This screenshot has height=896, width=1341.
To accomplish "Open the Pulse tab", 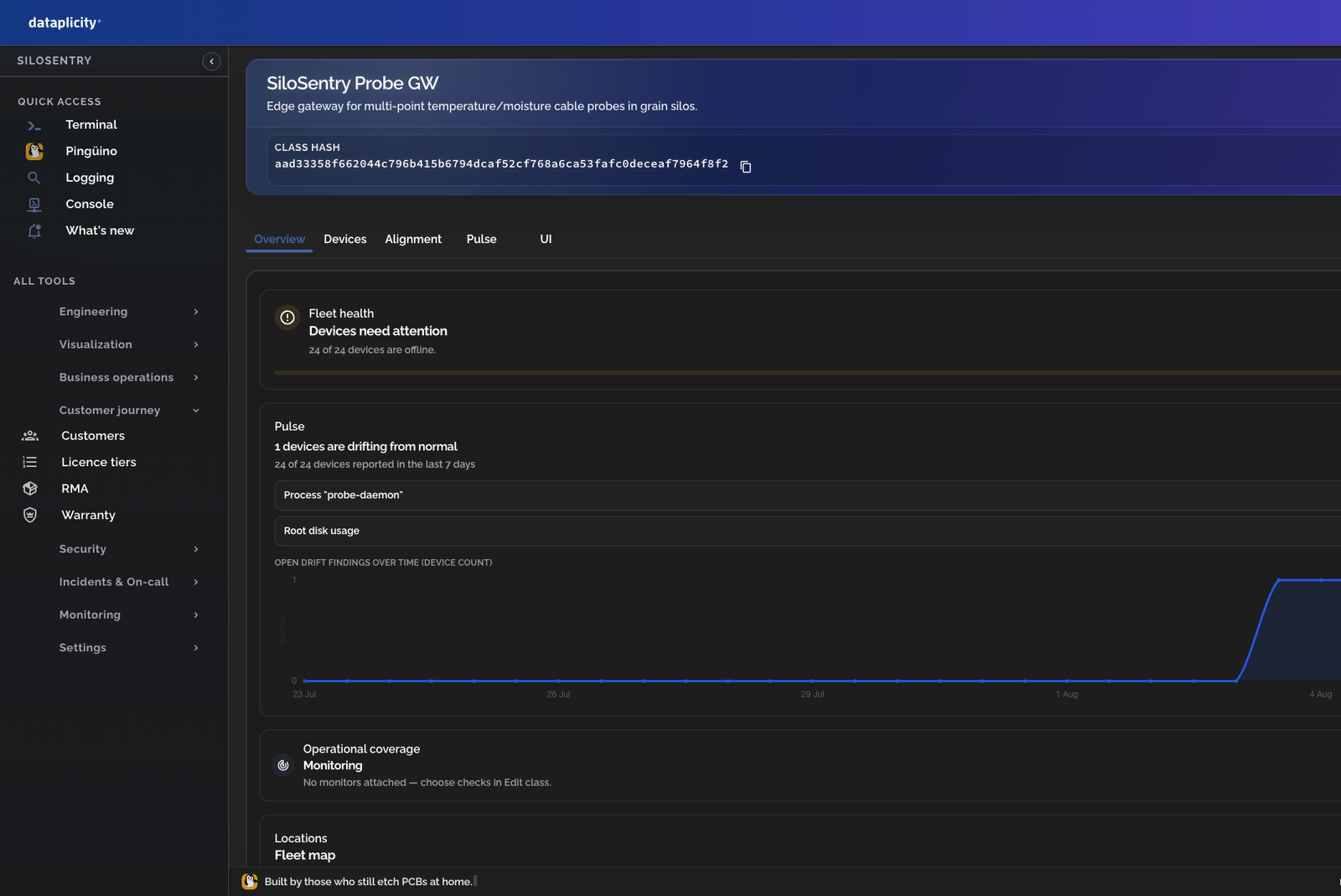I will click(x=482, y=239).
